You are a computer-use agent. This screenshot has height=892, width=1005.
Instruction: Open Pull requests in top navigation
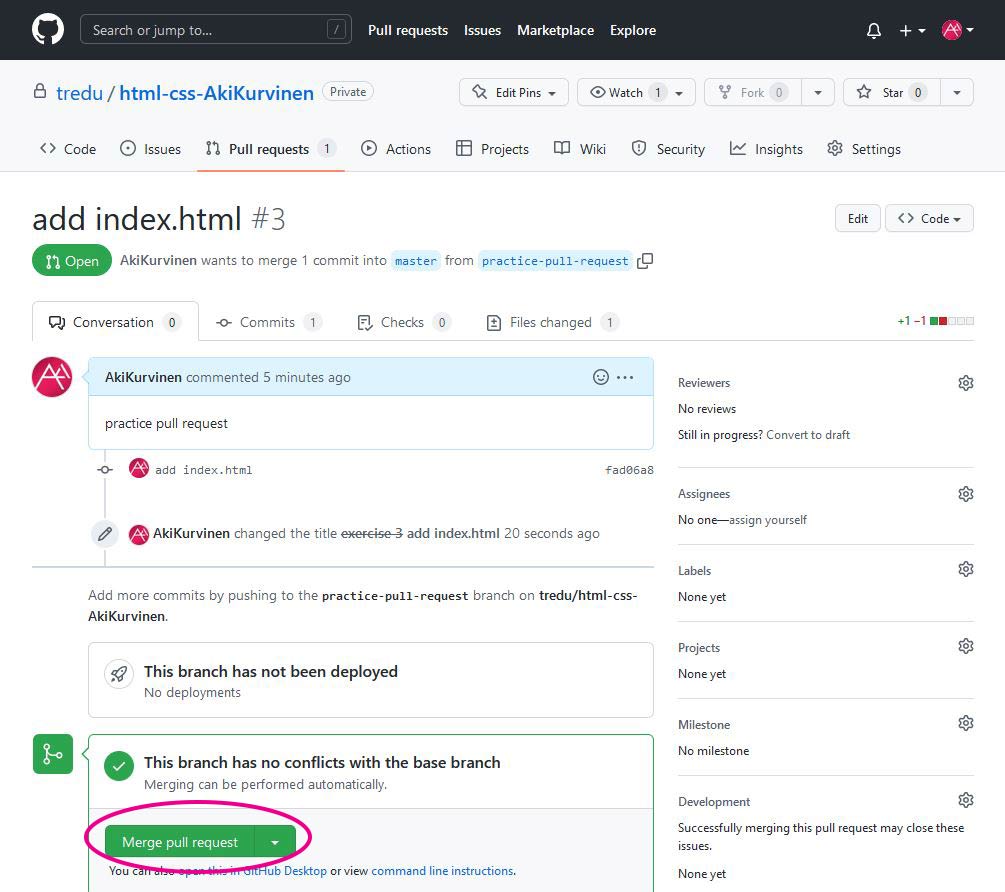(408, 30)
